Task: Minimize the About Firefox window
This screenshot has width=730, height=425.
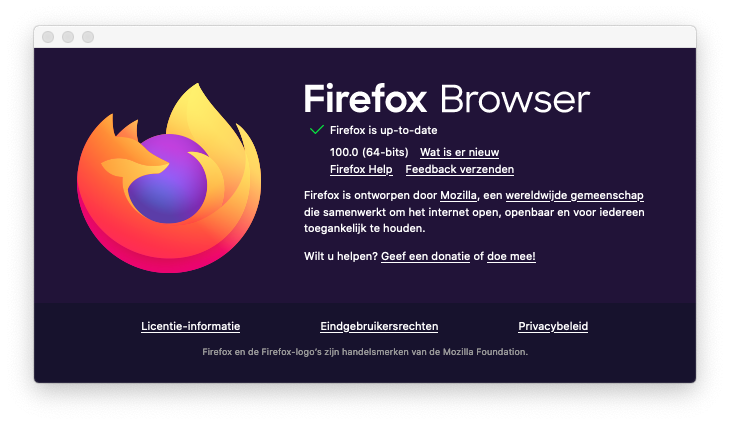Action: click(68, 37)
